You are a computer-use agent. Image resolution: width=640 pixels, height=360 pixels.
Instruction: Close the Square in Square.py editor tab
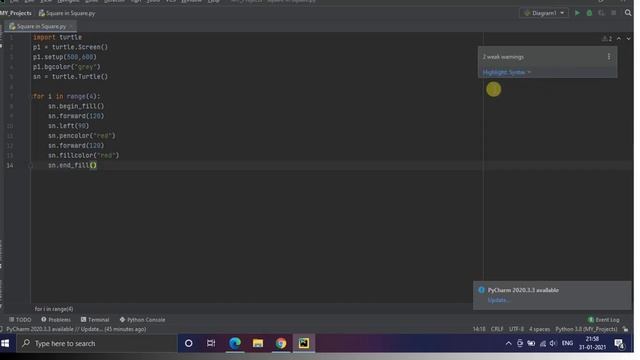[71, 27]
